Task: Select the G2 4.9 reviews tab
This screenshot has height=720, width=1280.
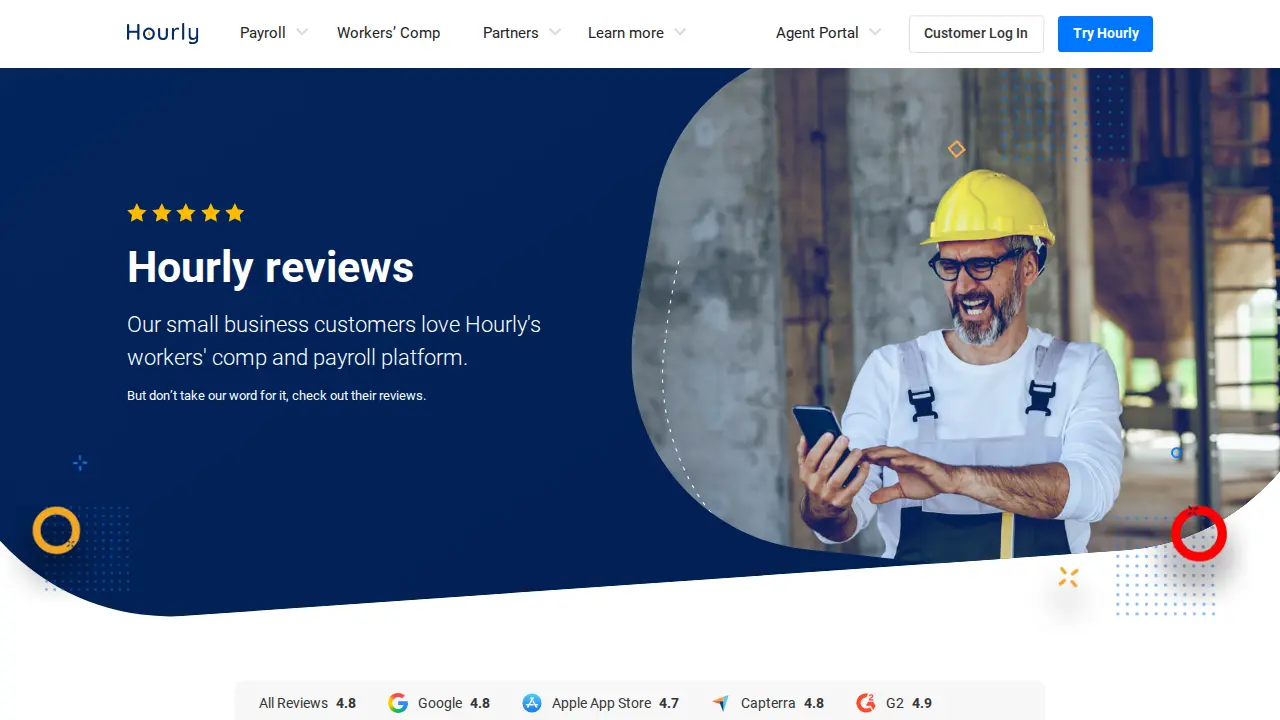Action: pos(894,703)
